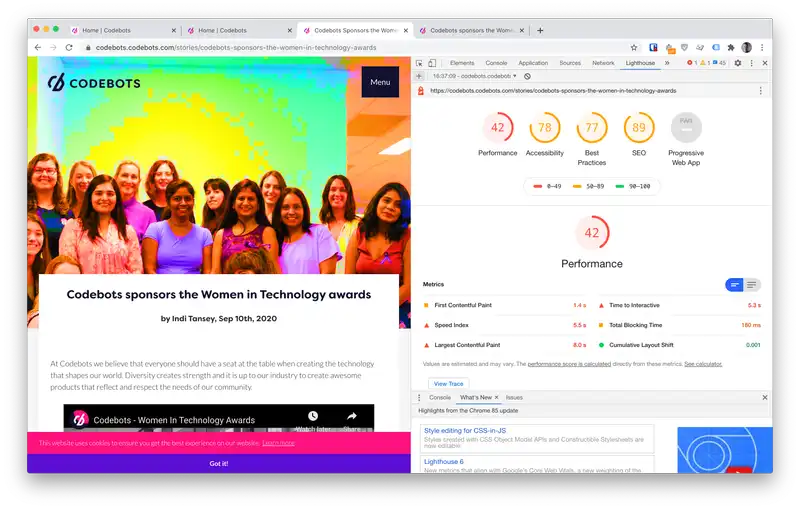Close the bottom drawer panel
The image size is (800, 509).
(765, 397)
